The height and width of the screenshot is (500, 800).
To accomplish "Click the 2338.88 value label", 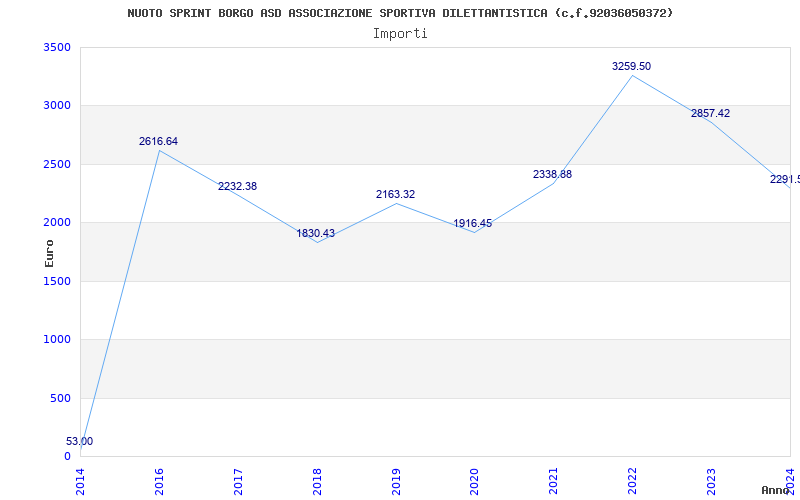I will [553, 174].
